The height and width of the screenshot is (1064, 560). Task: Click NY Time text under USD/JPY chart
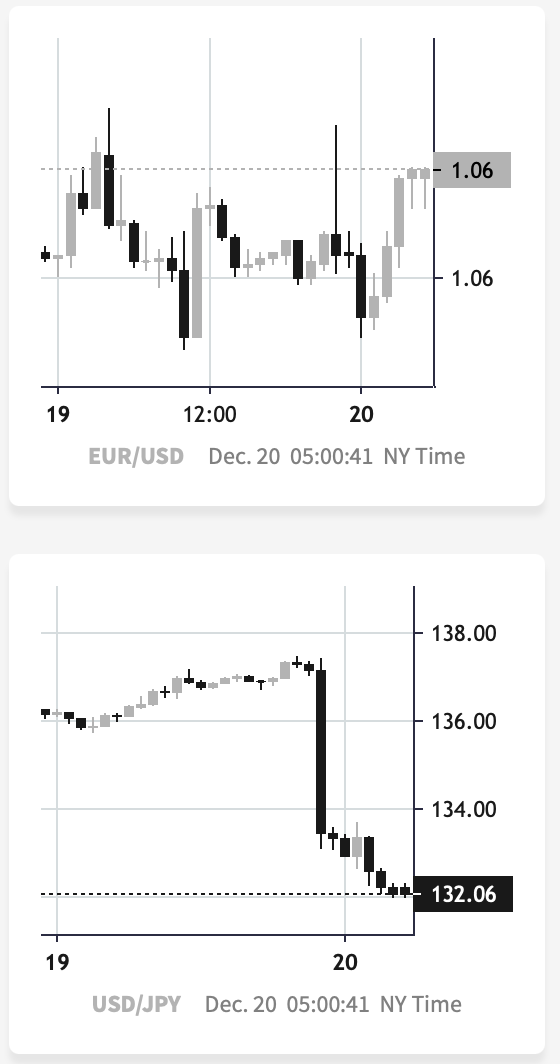(420, 1004)
